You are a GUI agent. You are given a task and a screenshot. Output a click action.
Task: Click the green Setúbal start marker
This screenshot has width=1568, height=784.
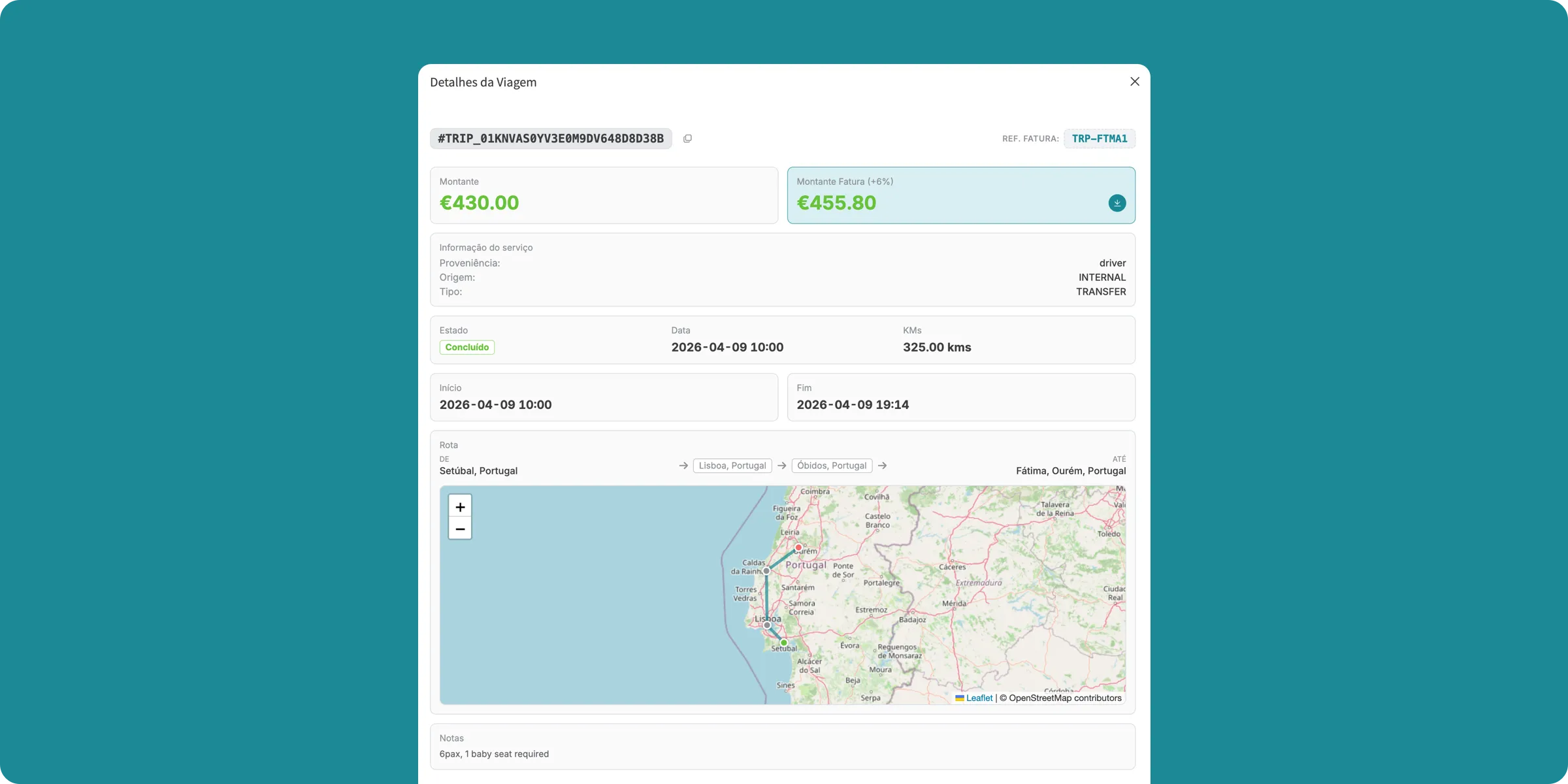[x=783, y=643]
